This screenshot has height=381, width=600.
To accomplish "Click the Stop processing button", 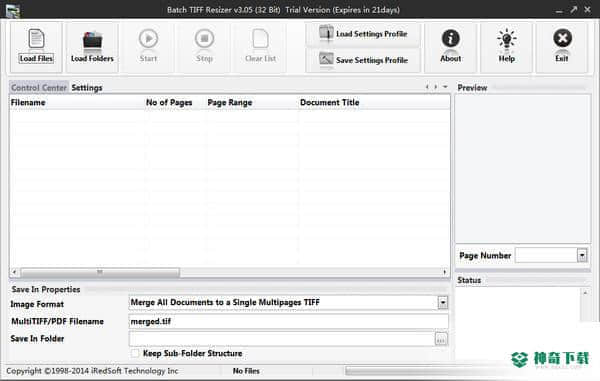I will click(x=204, y=47).
